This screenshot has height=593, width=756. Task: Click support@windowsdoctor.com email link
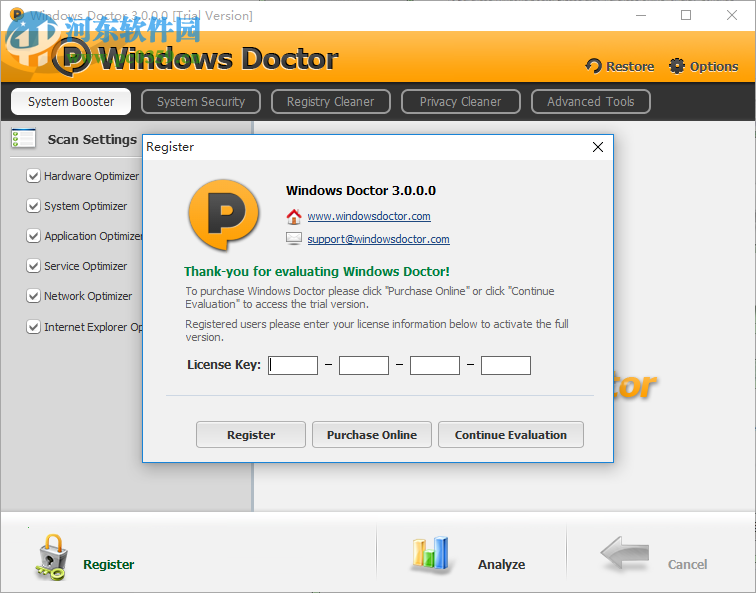coord(378,239)
